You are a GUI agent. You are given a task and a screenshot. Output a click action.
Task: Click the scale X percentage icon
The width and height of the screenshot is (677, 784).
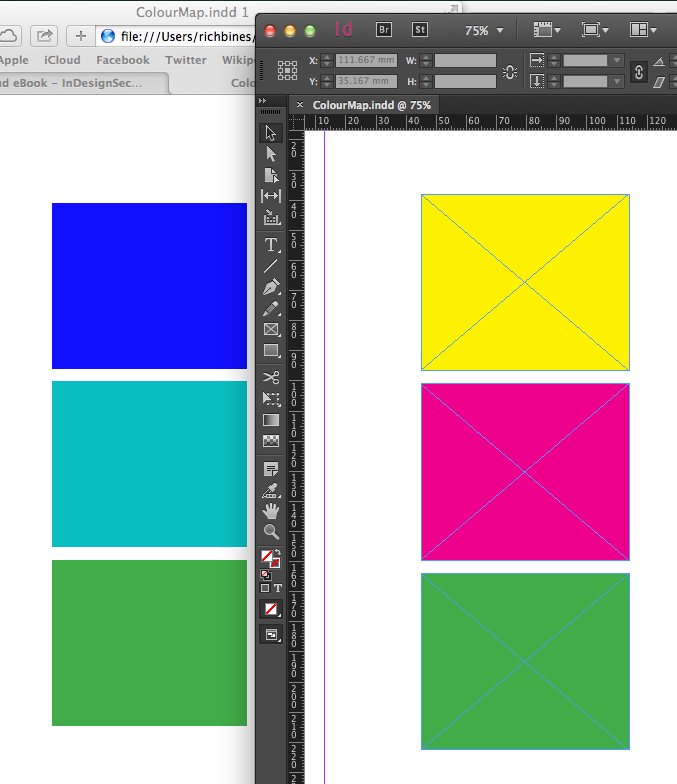coord(536,60)
